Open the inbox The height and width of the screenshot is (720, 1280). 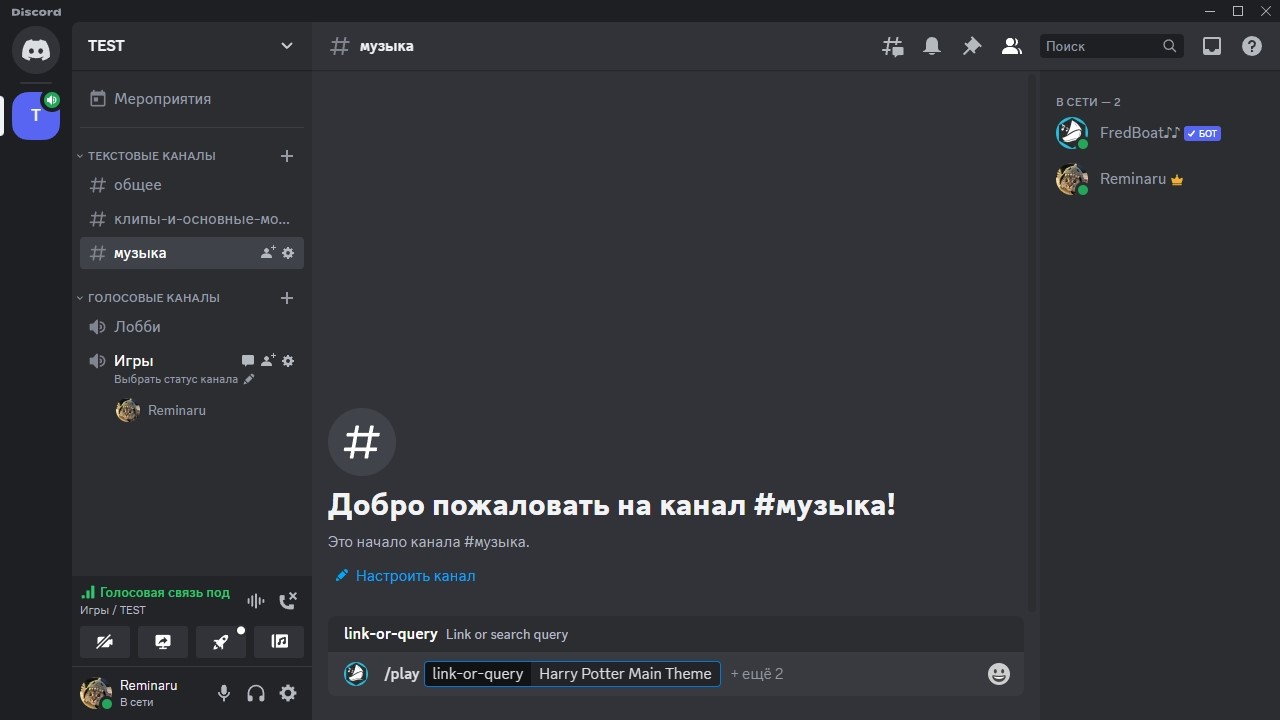pyautogui.click(x=1212, y=46)
